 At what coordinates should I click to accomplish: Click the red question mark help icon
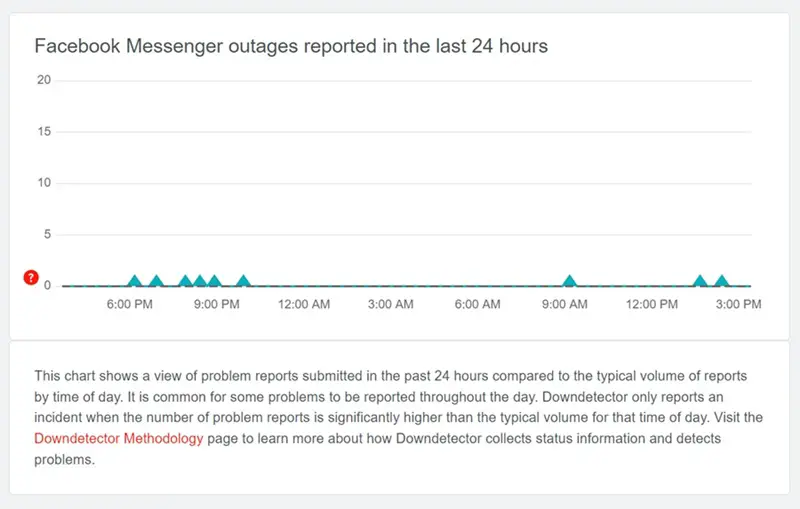click(x=31, y=277)
